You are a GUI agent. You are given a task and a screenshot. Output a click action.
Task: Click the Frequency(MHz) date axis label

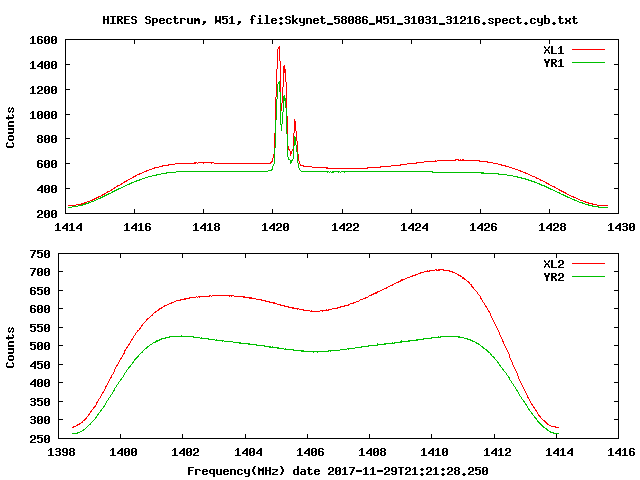(338, 471)
